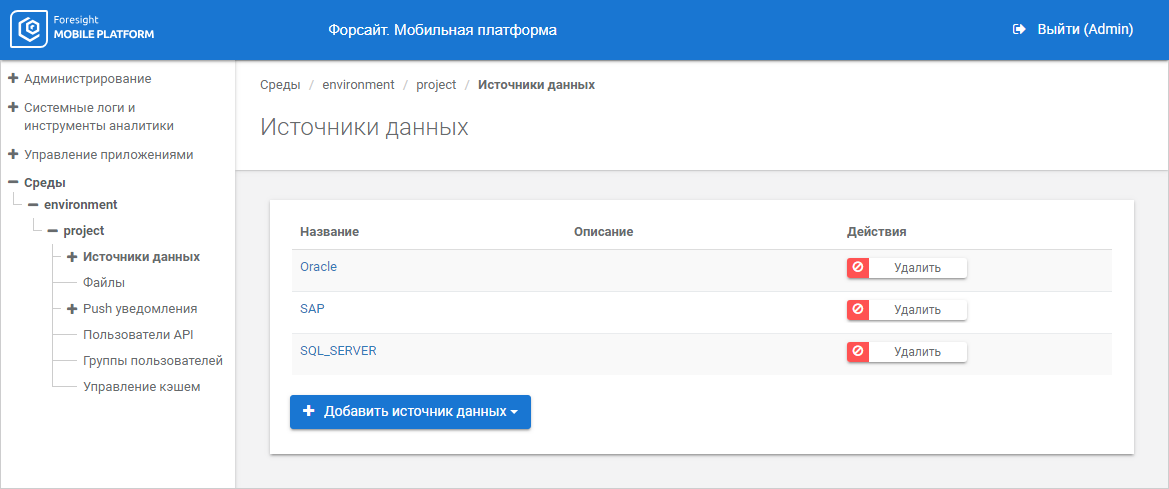Click plus icon on add data source button
Viewport: 1169px width, 489px height.
(x=309, y=411)
